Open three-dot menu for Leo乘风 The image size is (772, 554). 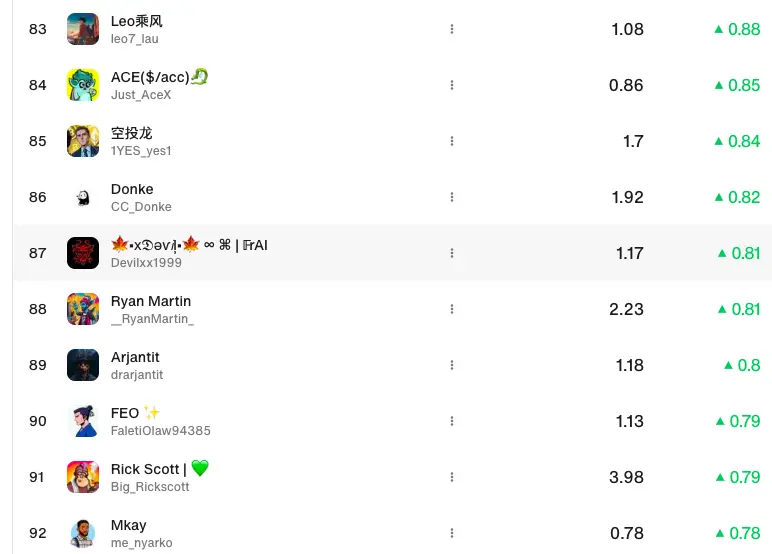click(451, 29)
